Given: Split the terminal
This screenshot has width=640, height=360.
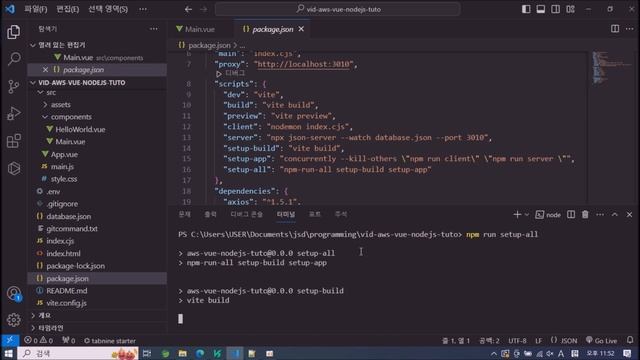Looking at the screenshot, I should coord(571,214).
